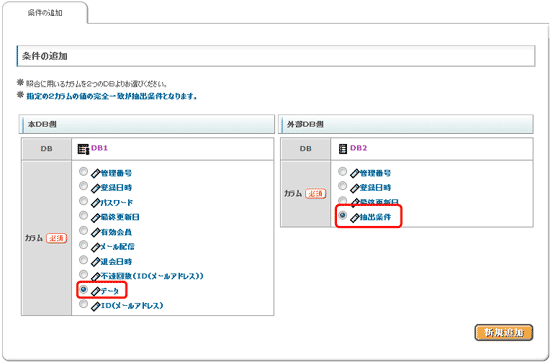Click the pencil icon beside DB1 最終更新日
The image size is (550, 362).
click(x=95, y=217)
